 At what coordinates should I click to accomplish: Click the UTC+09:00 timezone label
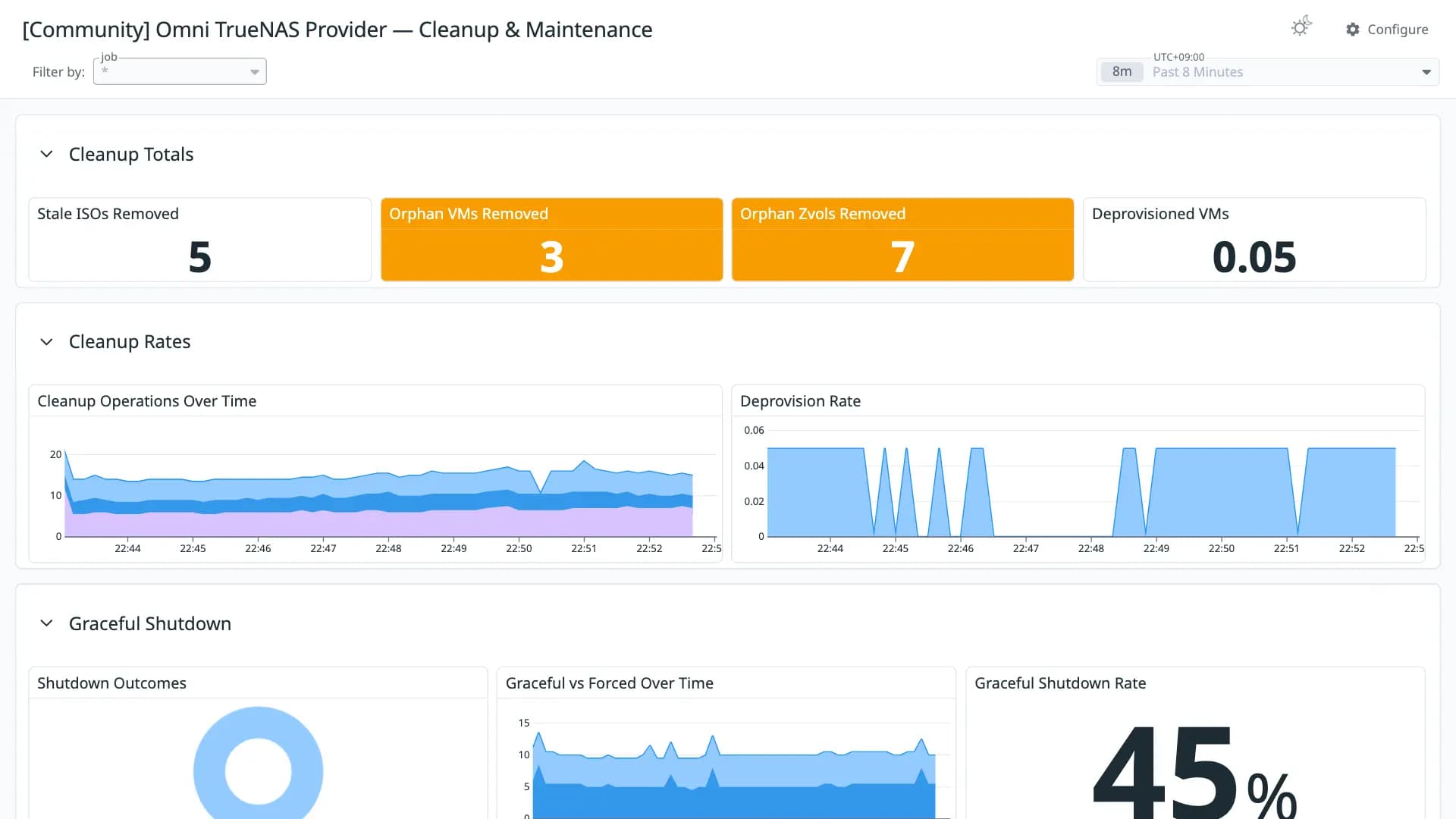(x=1178, y=57)
